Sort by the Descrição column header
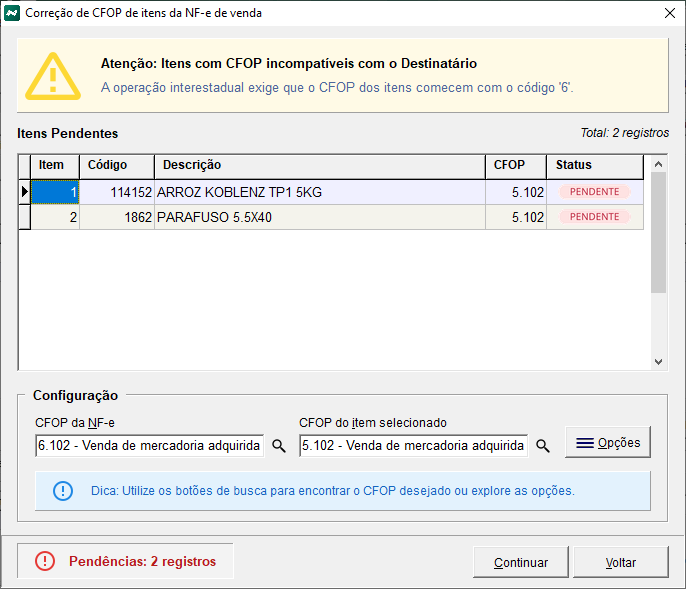 click(x=320, y=165)
